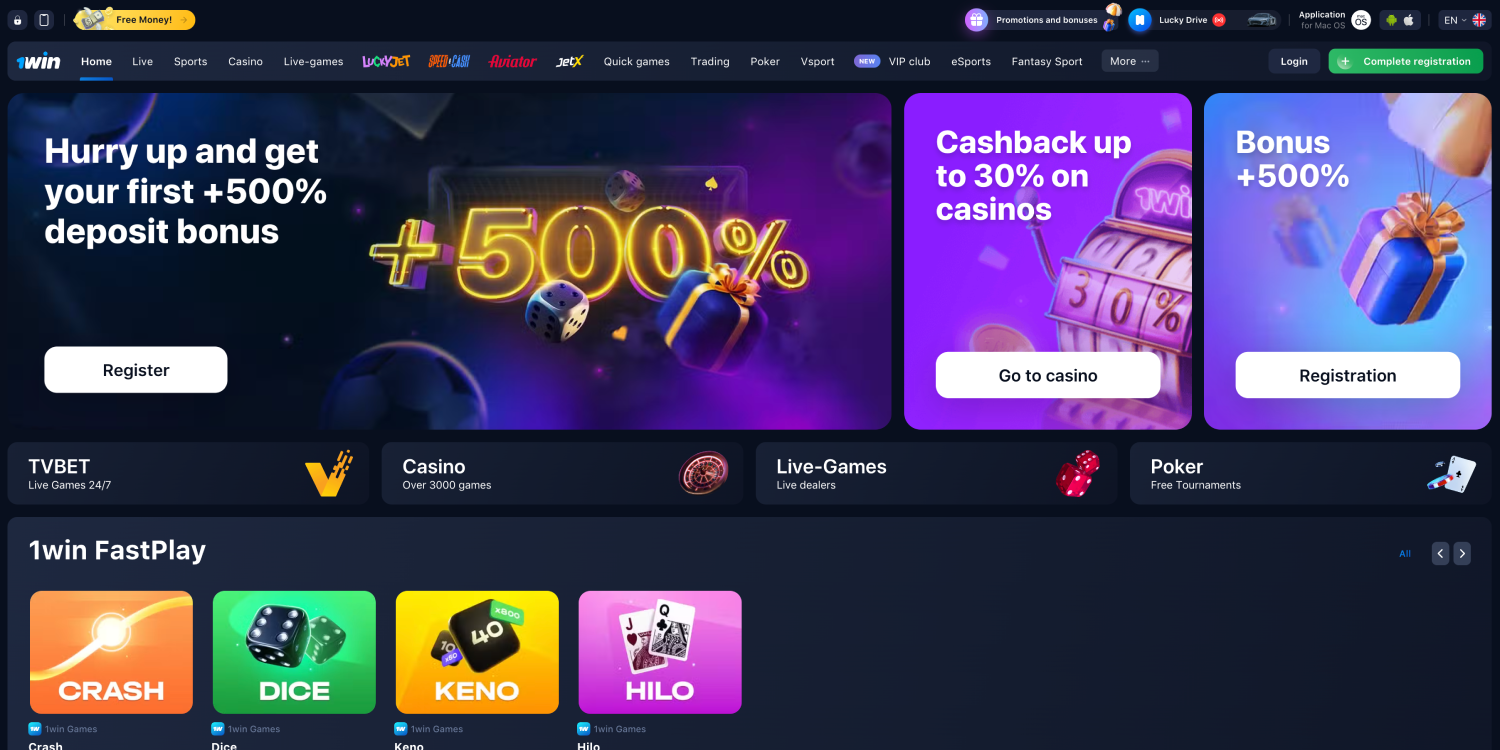Show previous FastPlay games with left arrow

click(x=1440, y=553)
